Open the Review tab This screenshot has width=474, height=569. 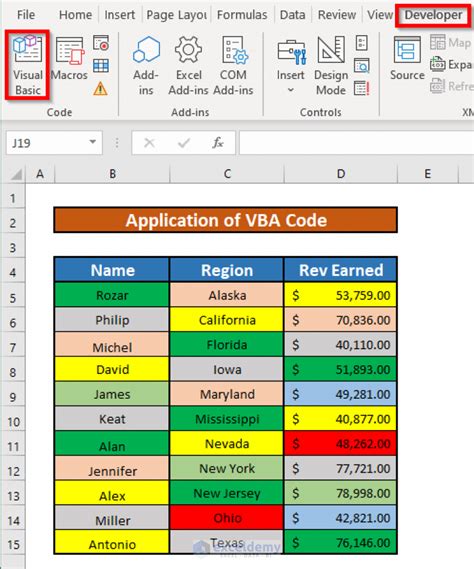pos(337,15)
